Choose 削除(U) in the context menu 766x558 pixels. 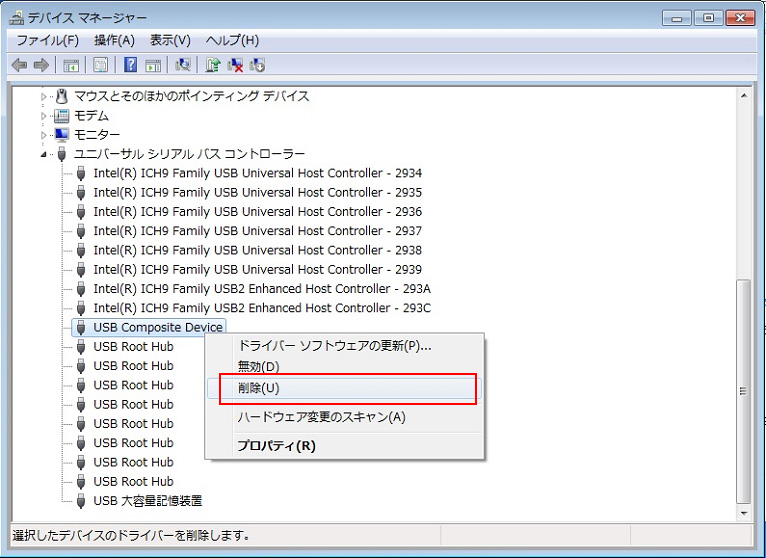click(344, 388)
